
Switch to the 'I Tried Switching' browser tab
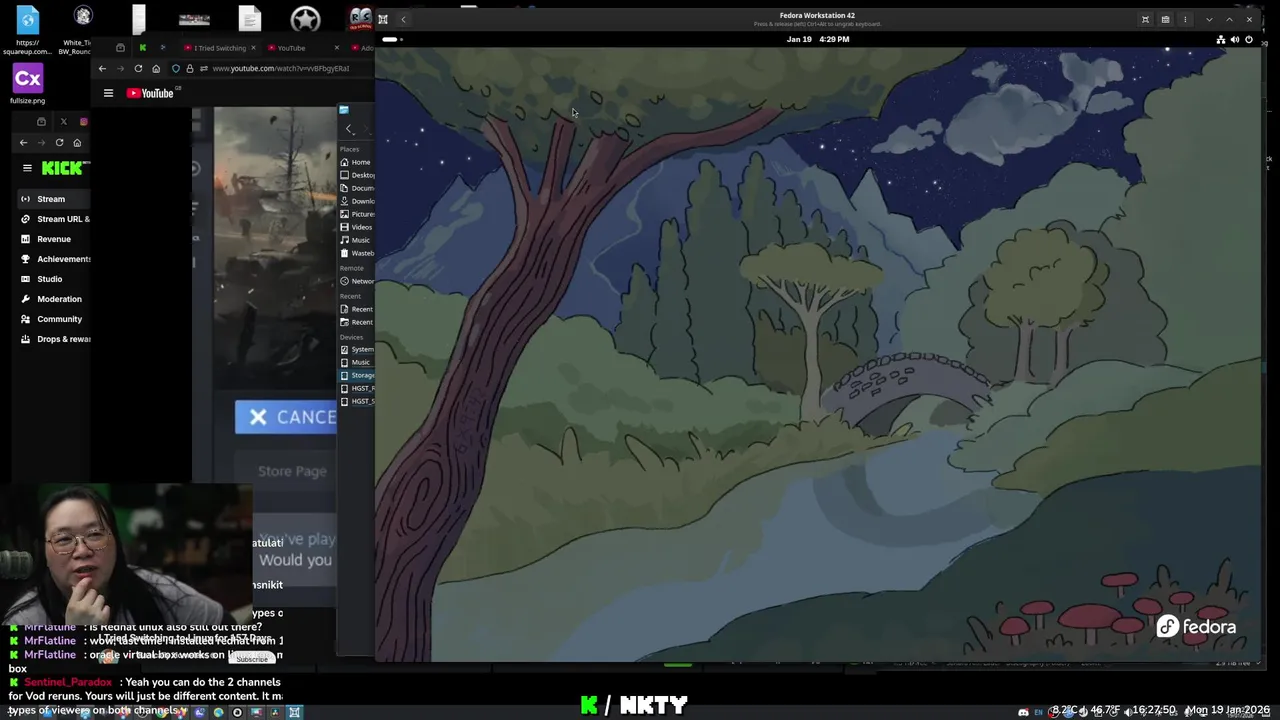coord(219,48)
